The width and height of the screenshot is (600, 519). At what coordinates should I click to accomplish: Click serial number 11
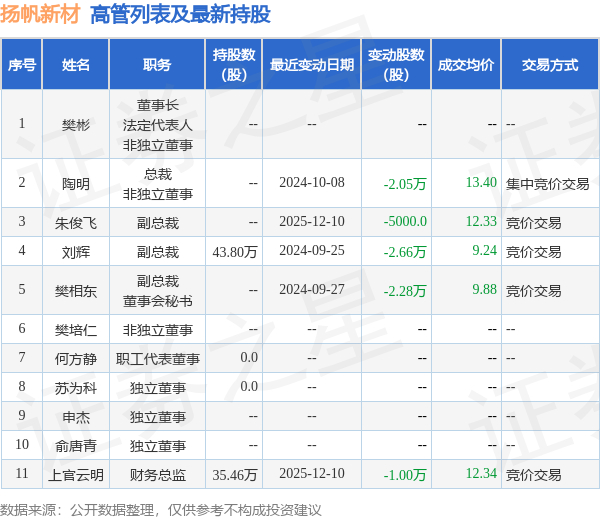[22, 474]
